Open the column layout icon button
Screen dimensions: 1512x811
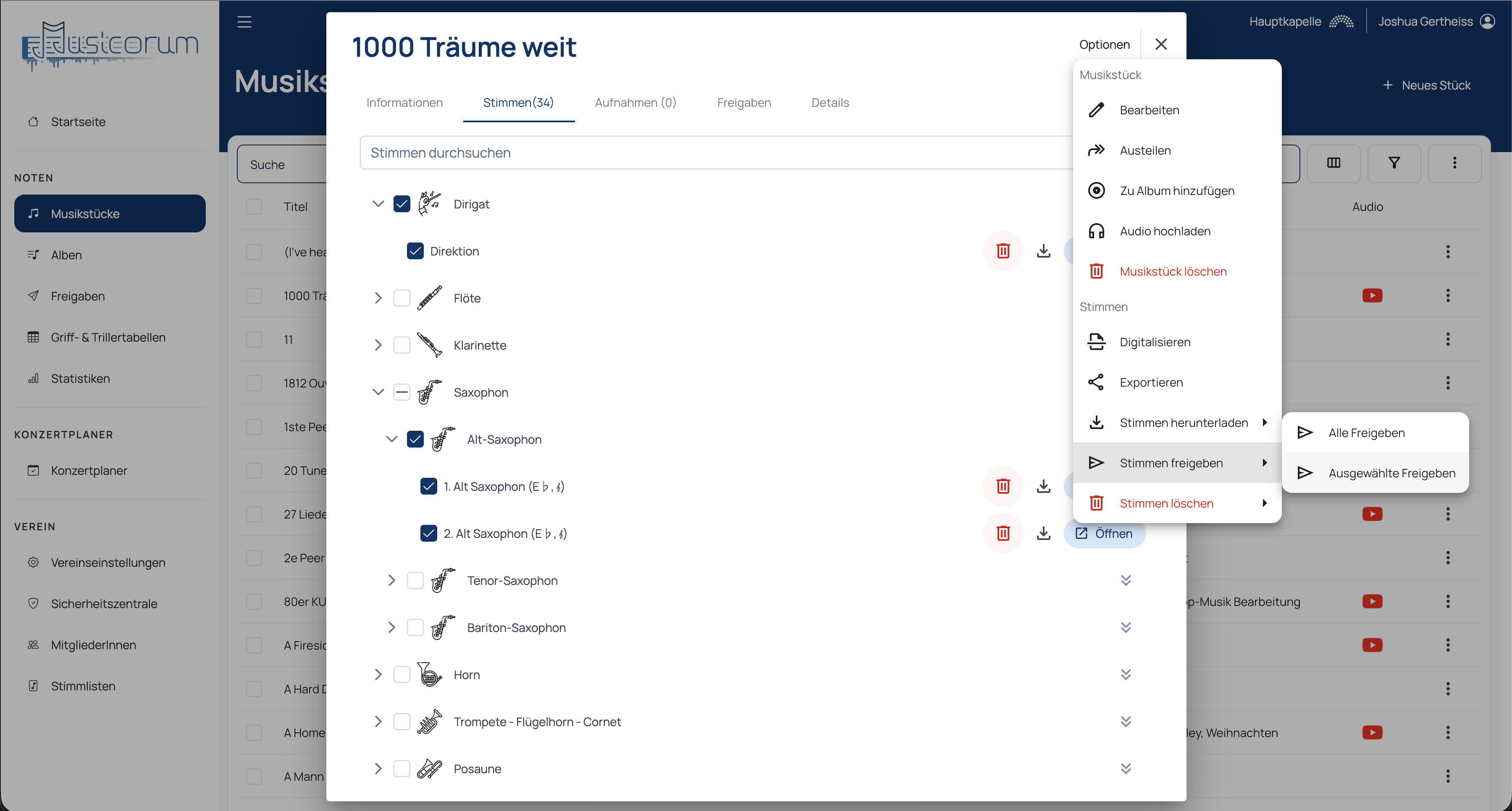pyautogui.click(x=1333, y=163)
